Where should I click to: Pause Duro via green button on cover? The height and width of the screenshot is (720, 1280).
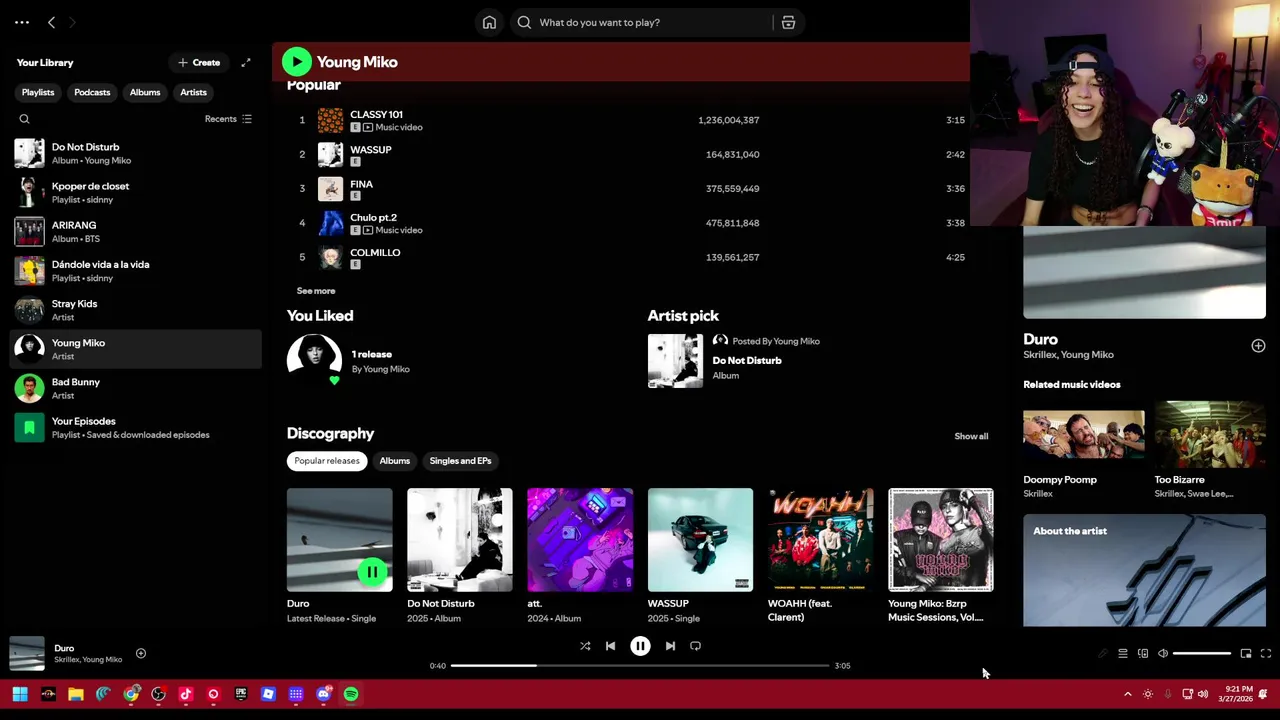pyautogui.click(x=372, y=572)
